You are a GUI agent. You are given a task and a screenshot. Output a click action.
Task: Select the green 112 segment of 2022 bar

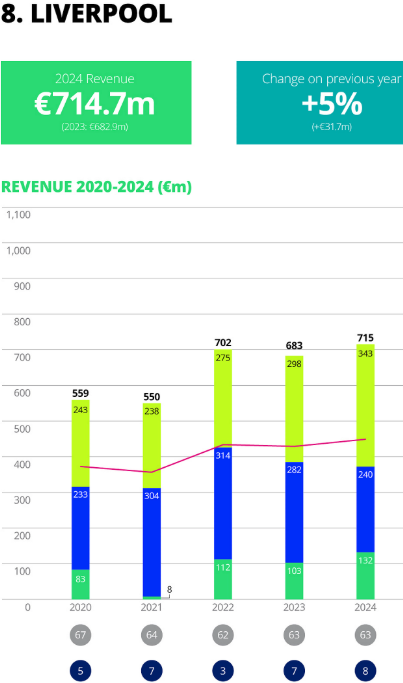tap(223, 579)
